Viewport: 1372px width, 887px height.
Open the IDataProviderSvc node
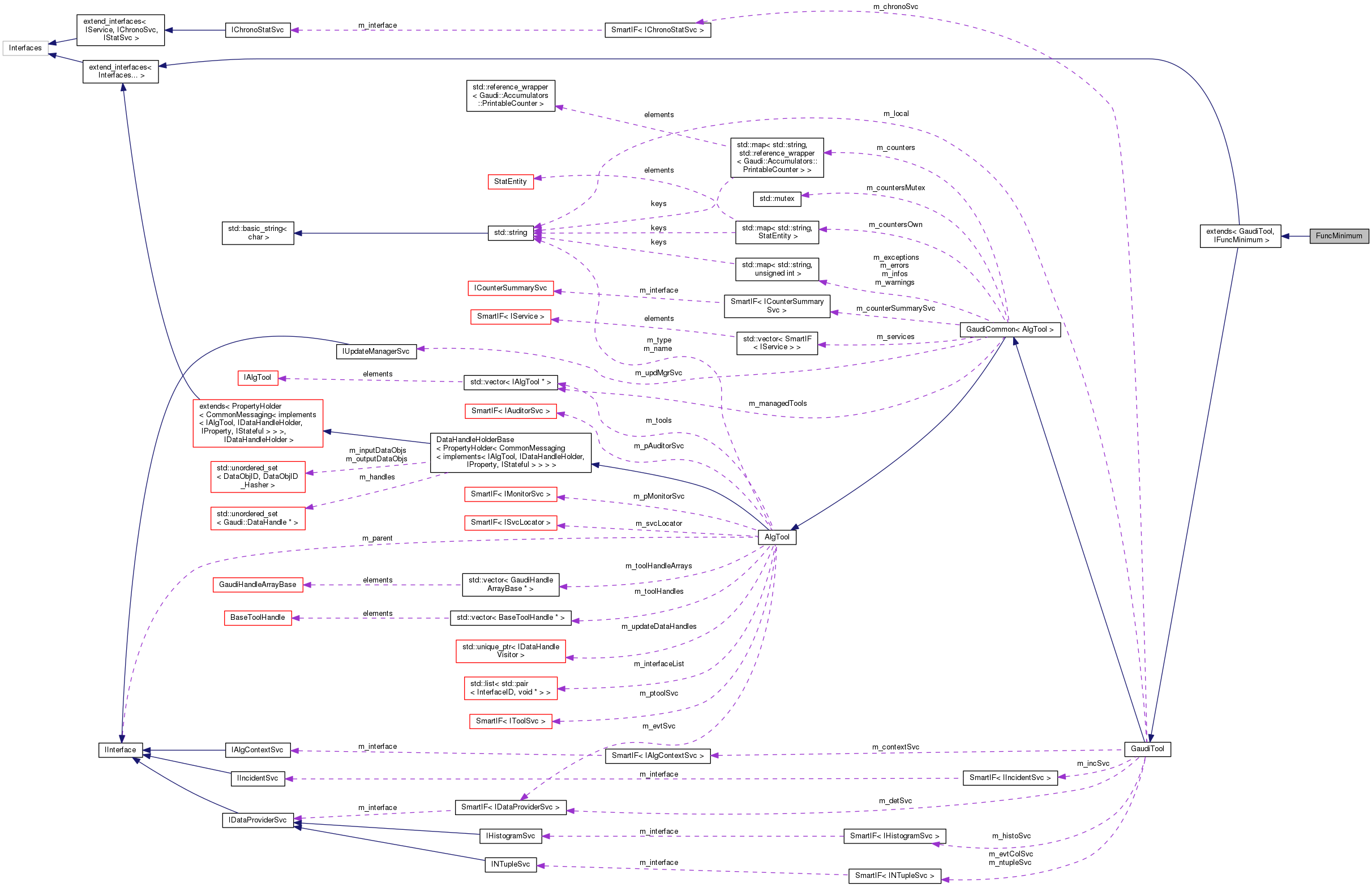(x=258, y=820)
